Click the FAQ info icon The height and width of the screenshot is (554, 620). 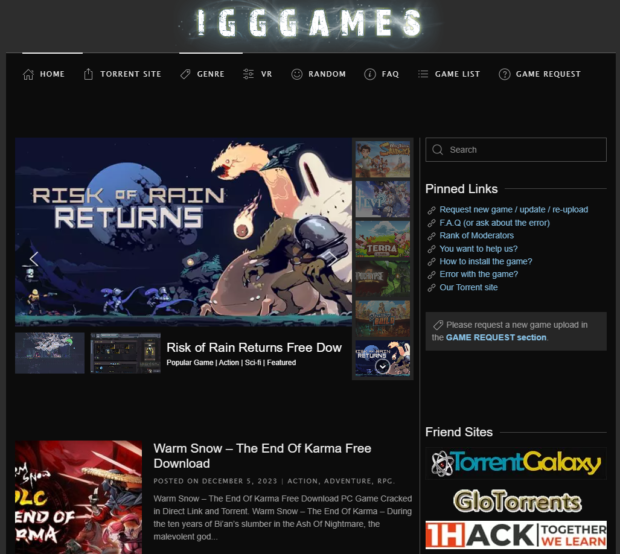[x=370, y=74]
